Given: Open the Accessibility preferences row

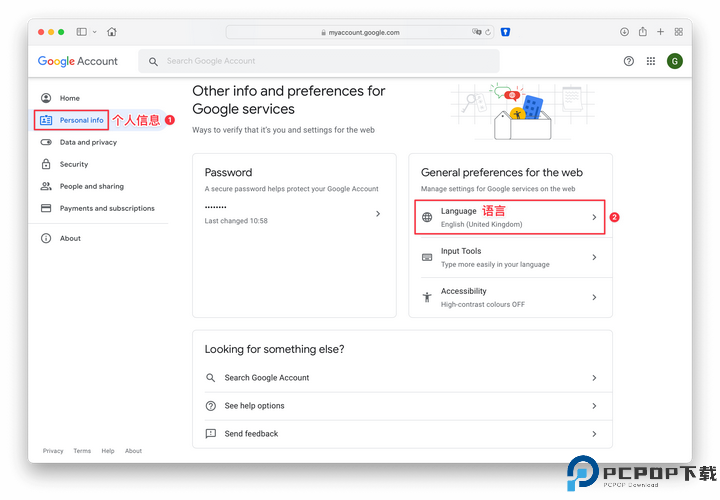Looking at the screenshot, I should click(510, 297).
